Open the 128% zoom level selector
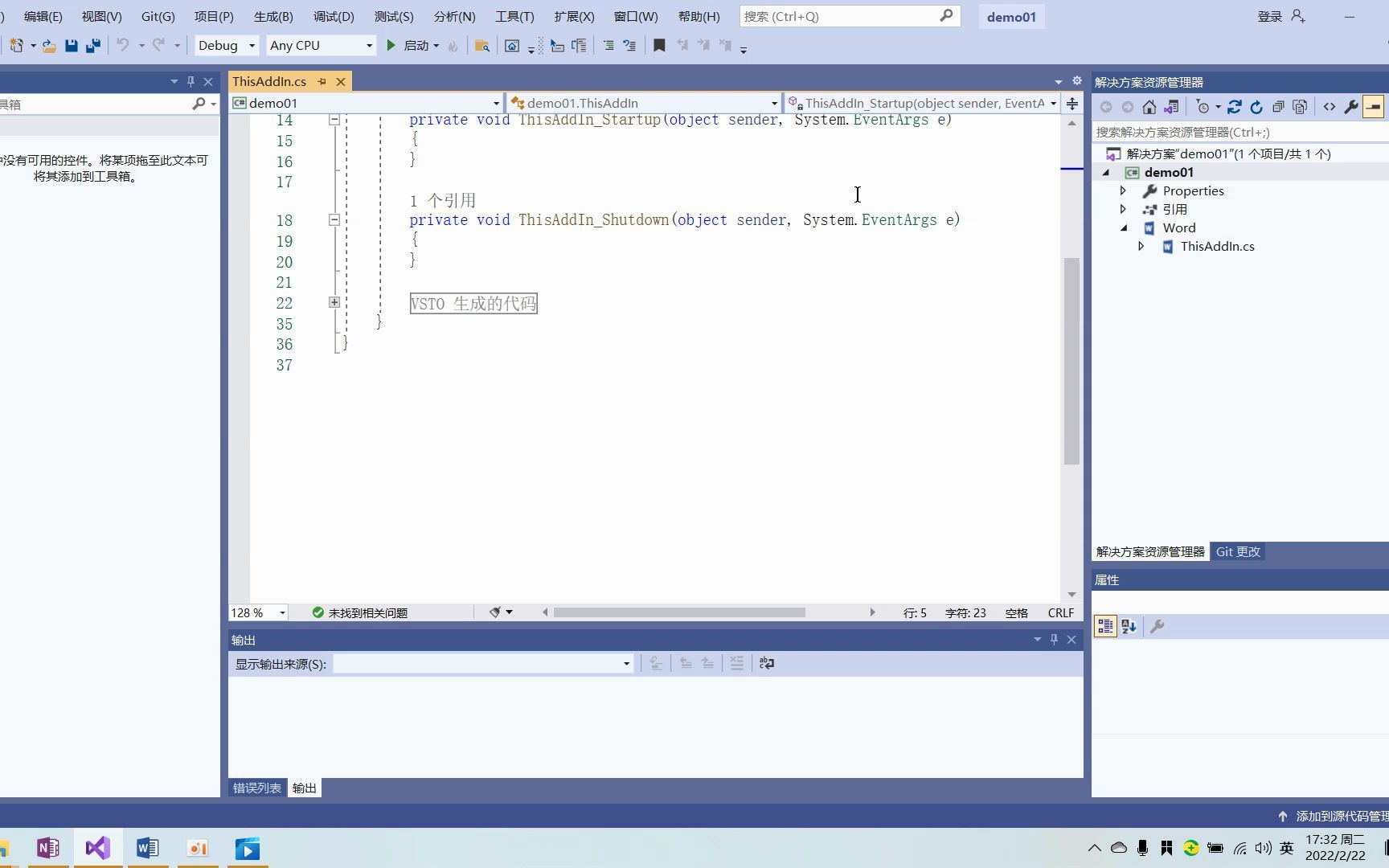The image size is (1389, 868). click(256, 612)
